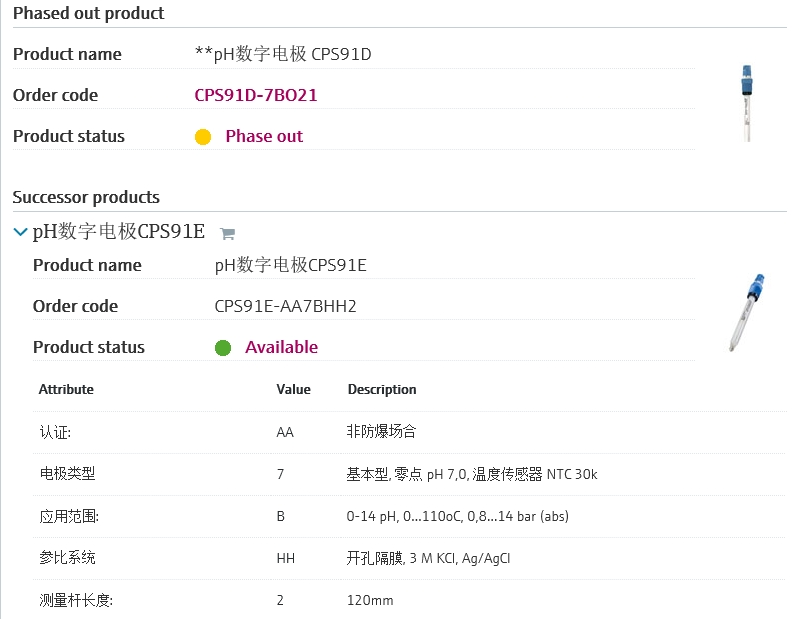Click the Phase out status text
Image resolution: width=799 pixels, height=619 pixels.
[x=264, y=136]
